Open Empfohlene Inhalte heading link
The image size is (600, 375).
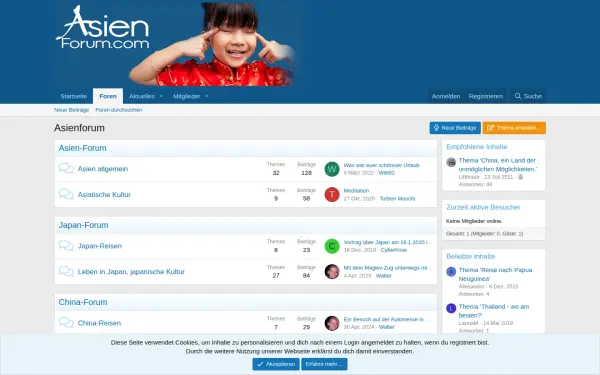click(x=476, y=147)
